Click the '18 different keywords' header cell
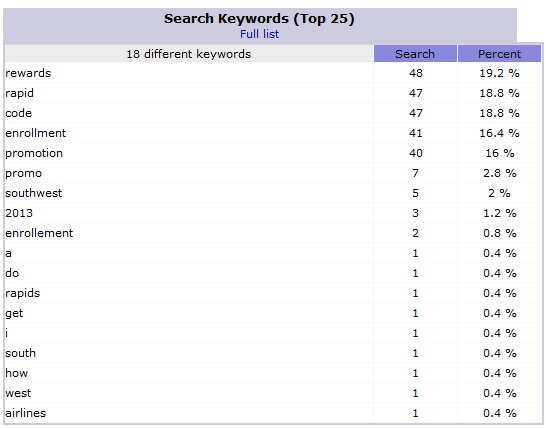This screenshot has width=546, height=428. tap(189, 54)
